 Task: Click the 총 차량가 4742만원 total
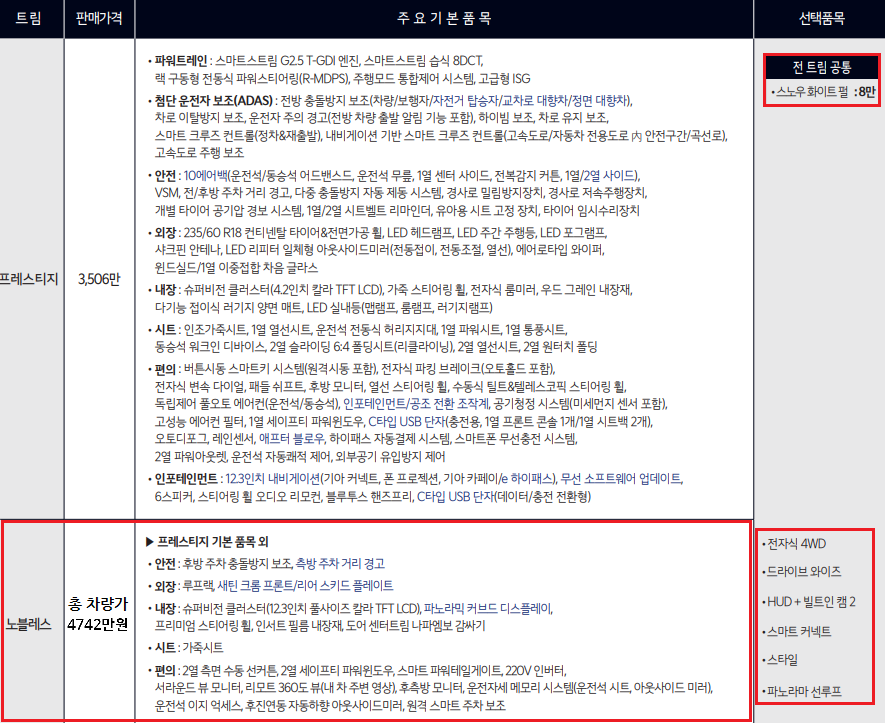[x=98, y=616]
